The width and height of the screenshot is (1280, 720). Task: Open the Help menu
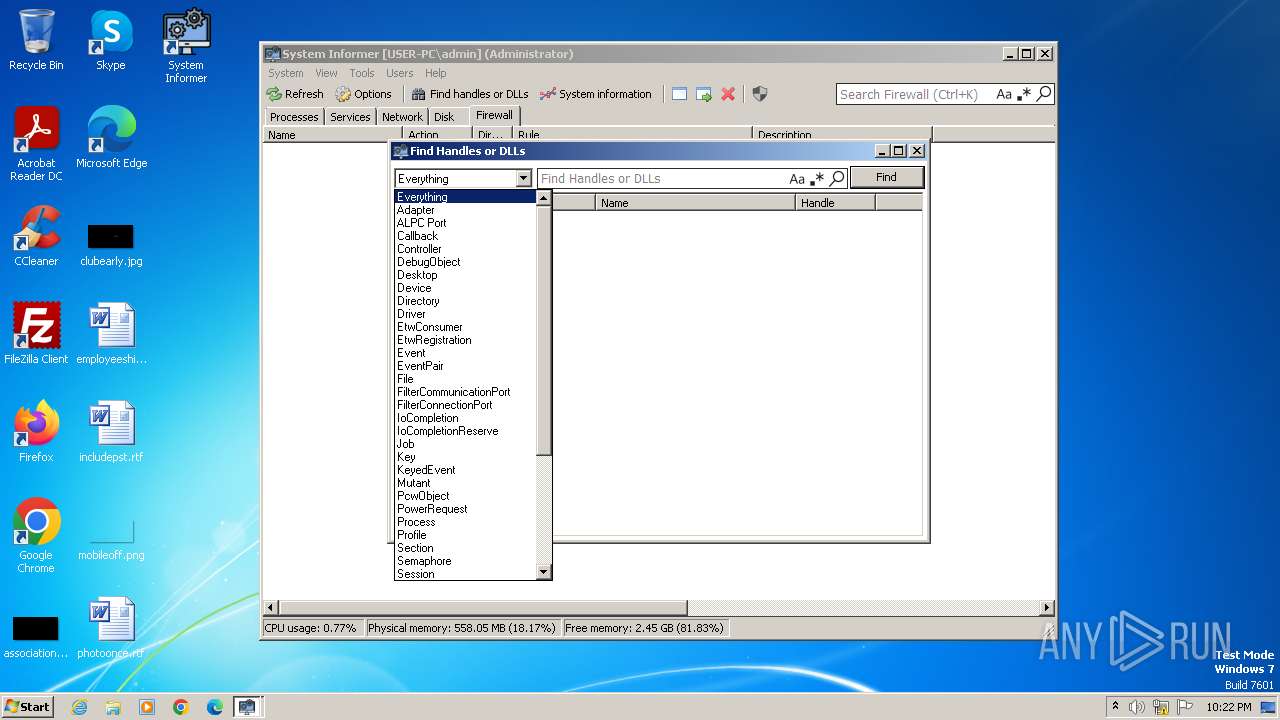pyautogui.click(x=435, y=73)
